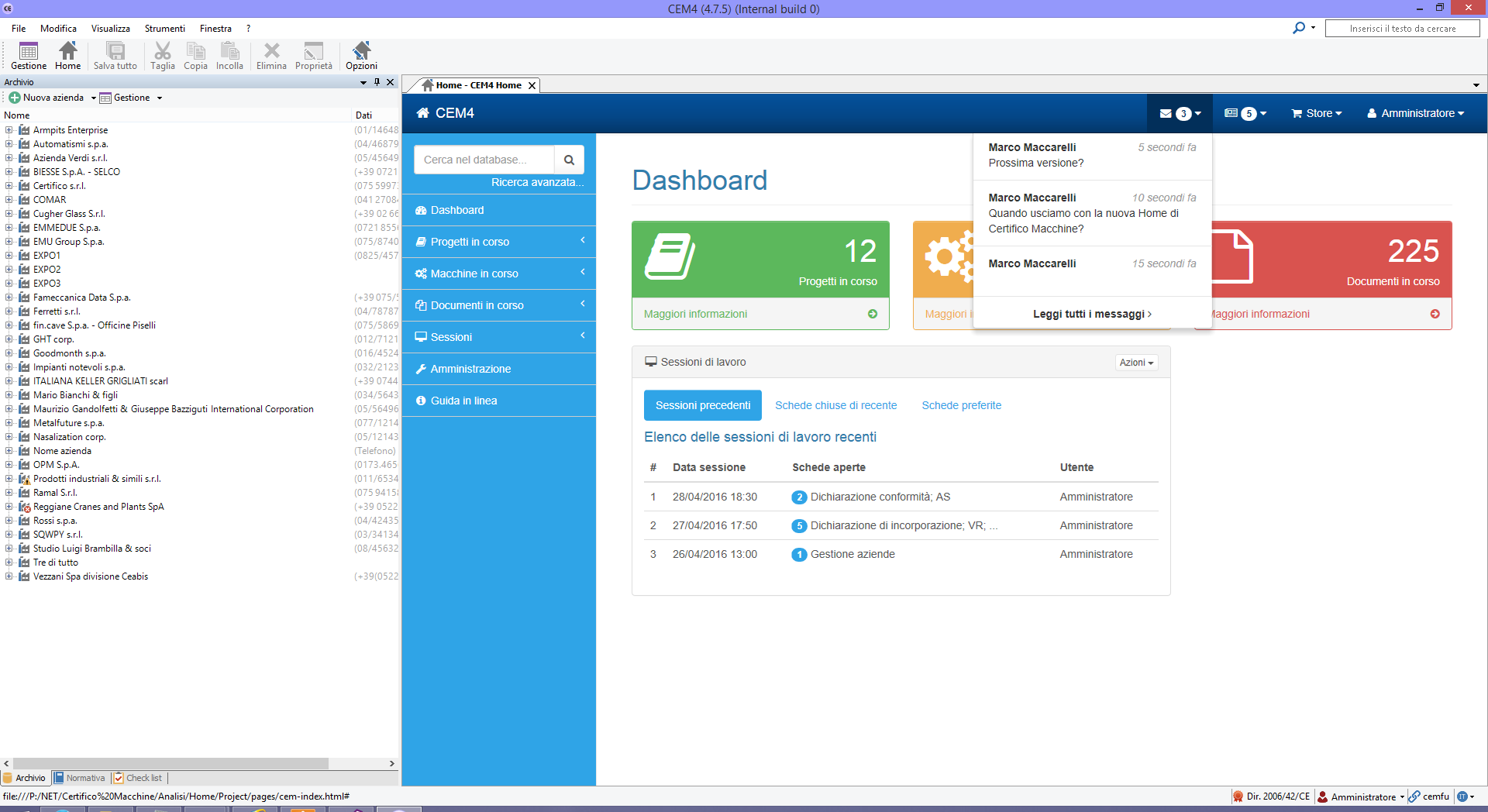Click the Cerca nel database input field
The image size is (1488, 812).
[x=484, y=160]
